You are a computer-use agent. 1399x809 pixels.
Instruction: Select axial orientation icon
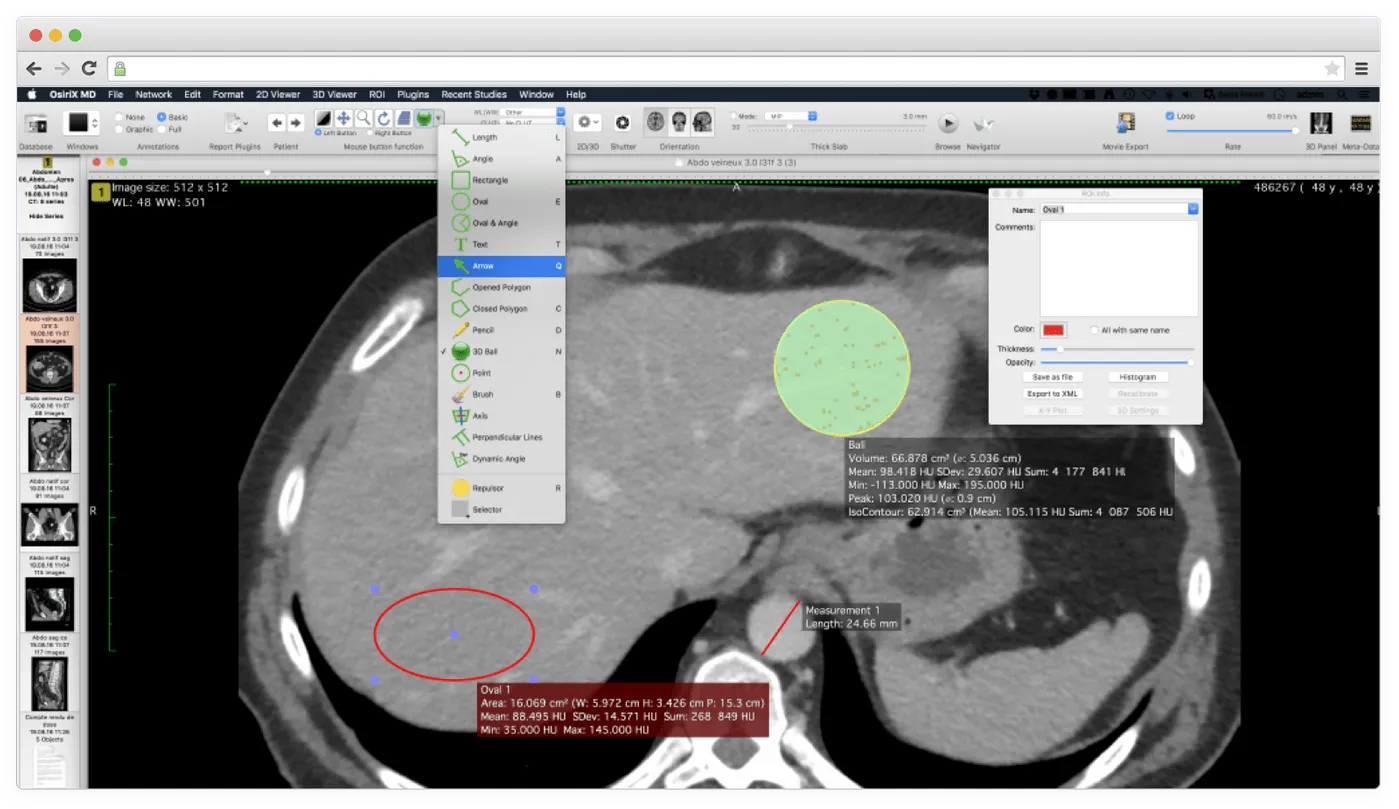click(656, 121)
